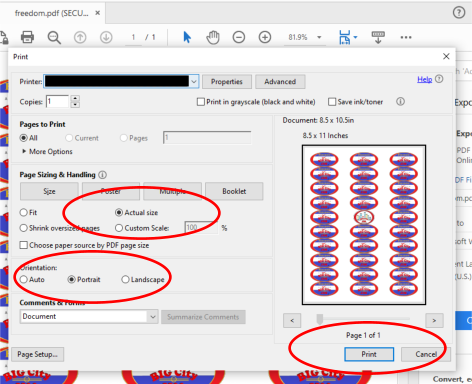
Task: Select the Actual size radio button
Action: point(119,212)
